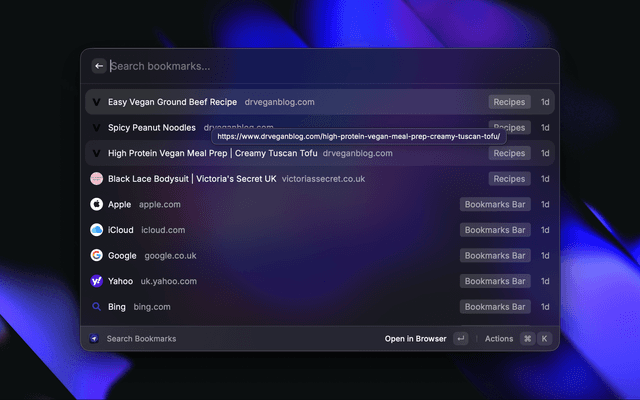Viewport: 640px width, 400px height.
Task: Open the Actions menu
Action: pos(499,339)
